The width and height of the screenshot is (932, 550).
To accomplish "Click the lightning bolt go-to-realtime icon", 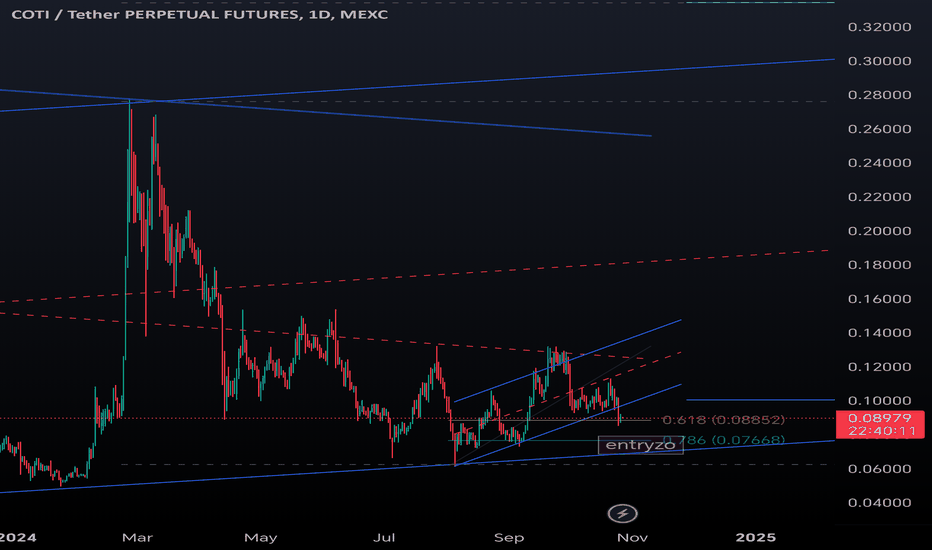I will 622,513.
